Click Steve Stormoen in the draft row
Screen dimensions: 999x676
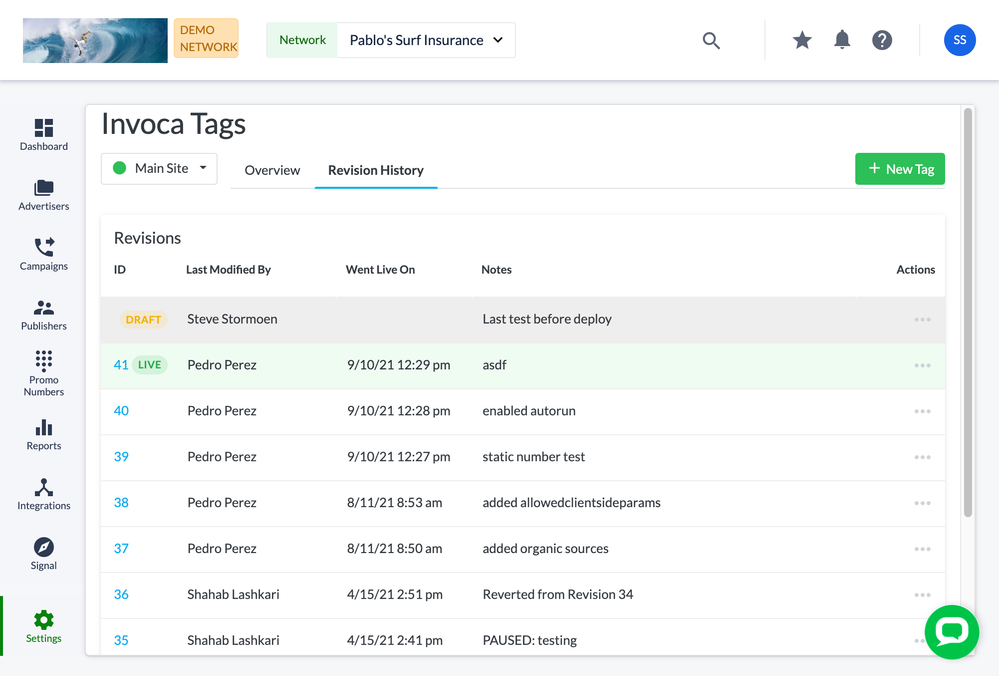[232, 319]
